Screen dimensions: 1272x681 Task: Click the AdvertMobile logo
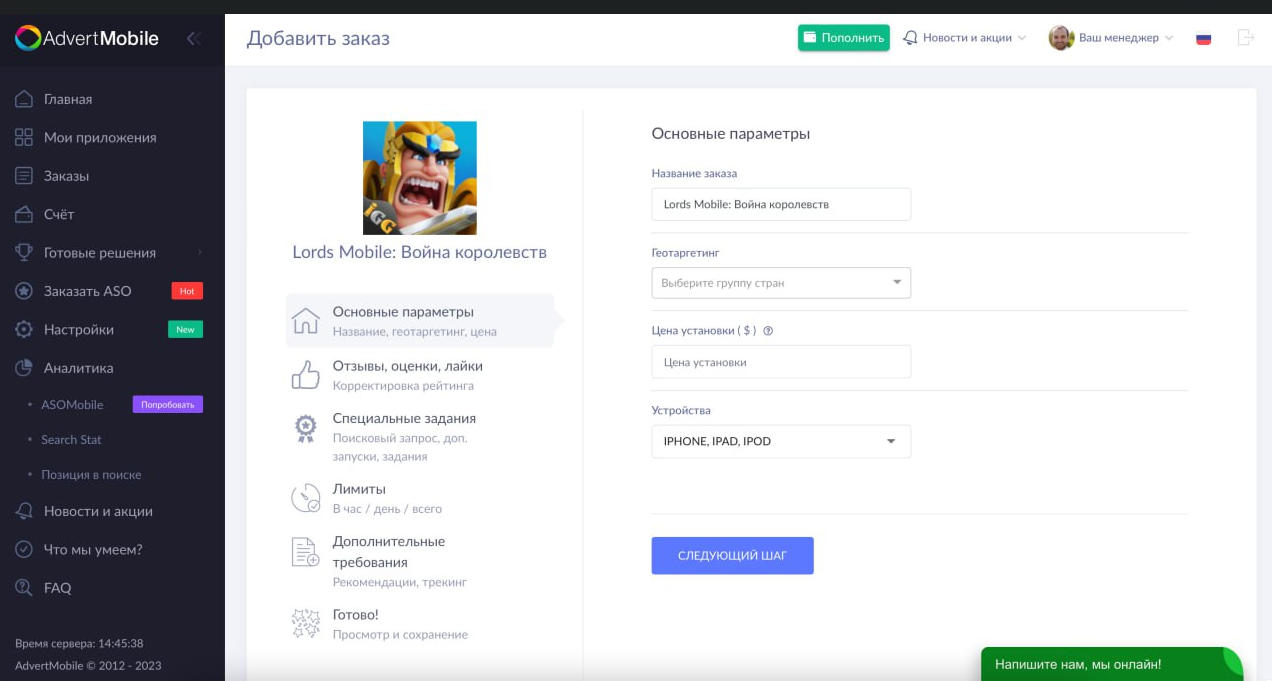(87, 38)
